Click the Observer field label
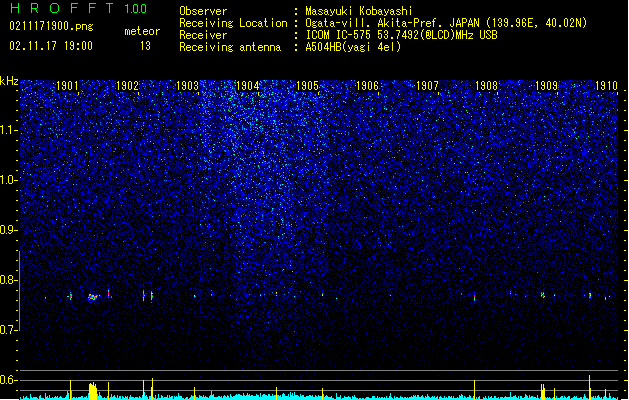Viewport: 629px width, 400px height. click(203, 11)
